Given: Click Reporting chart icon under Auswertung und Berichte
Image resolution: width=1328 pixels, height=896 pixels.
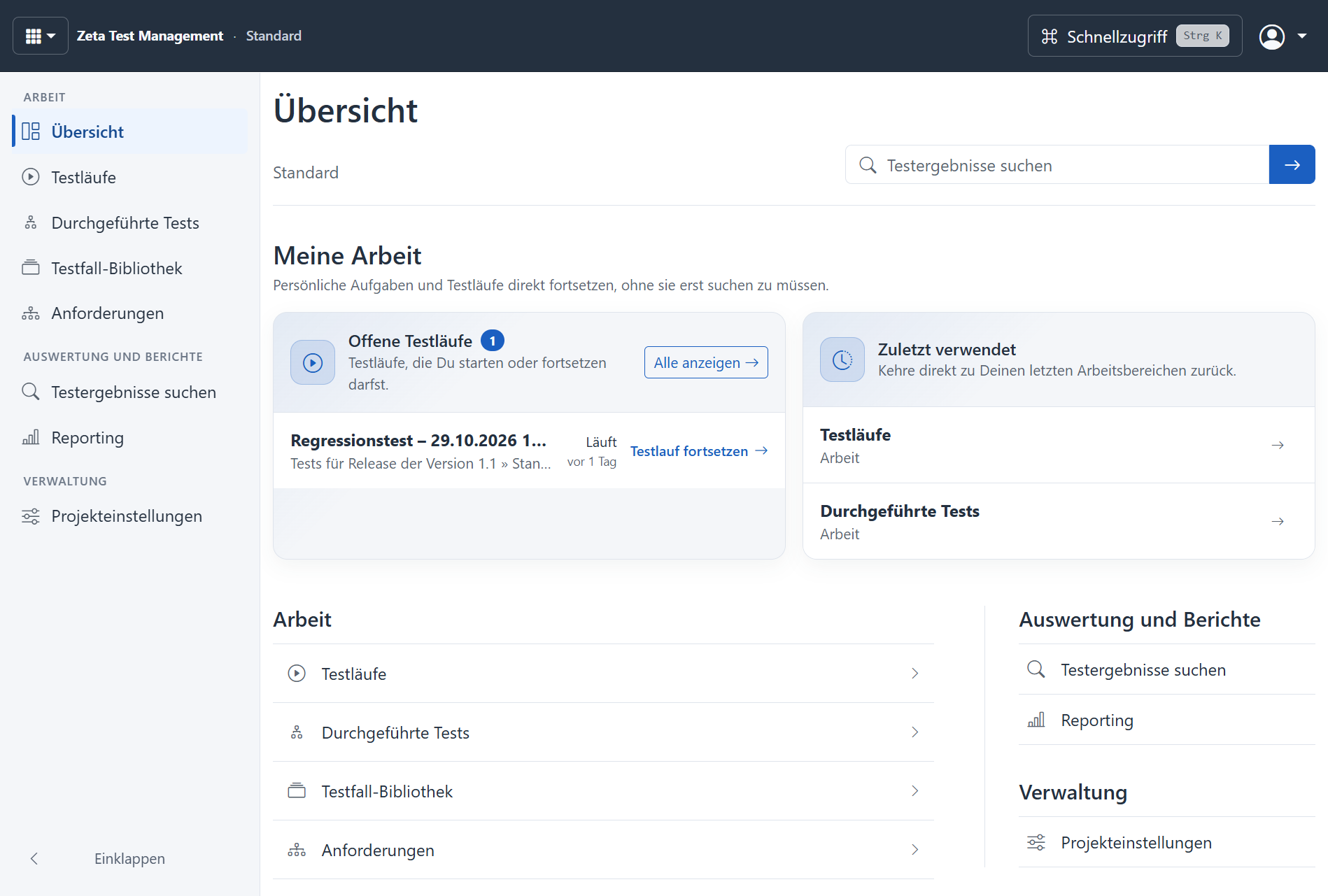Looking at the screenshot, I should [x=1036, y=720].
